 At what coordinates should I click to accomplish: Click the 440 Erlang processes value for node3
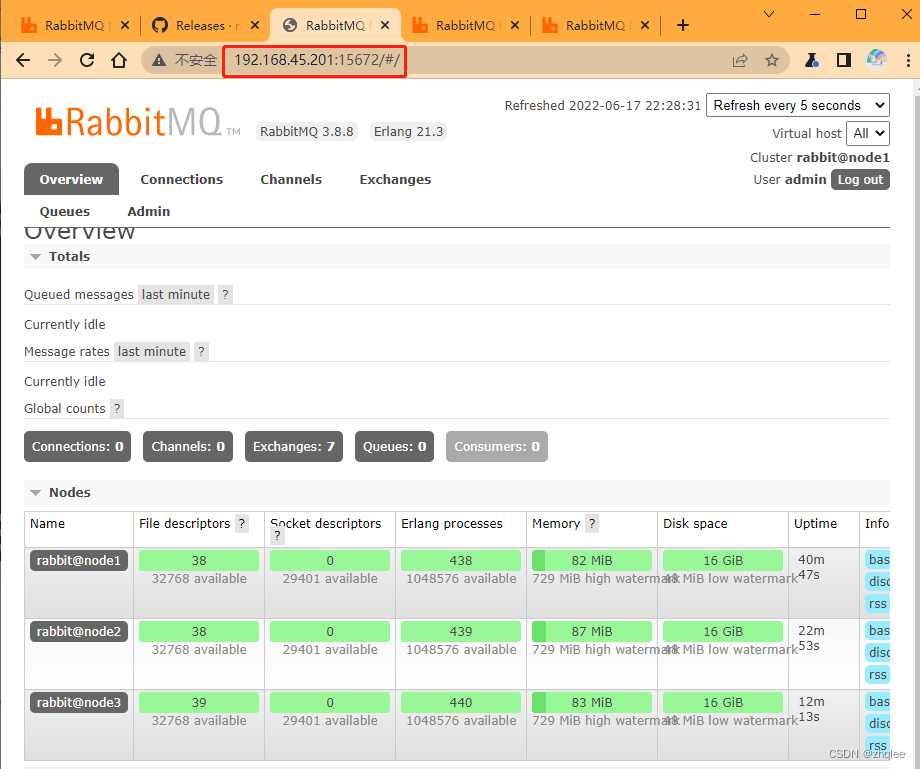[x=461, y=703]
